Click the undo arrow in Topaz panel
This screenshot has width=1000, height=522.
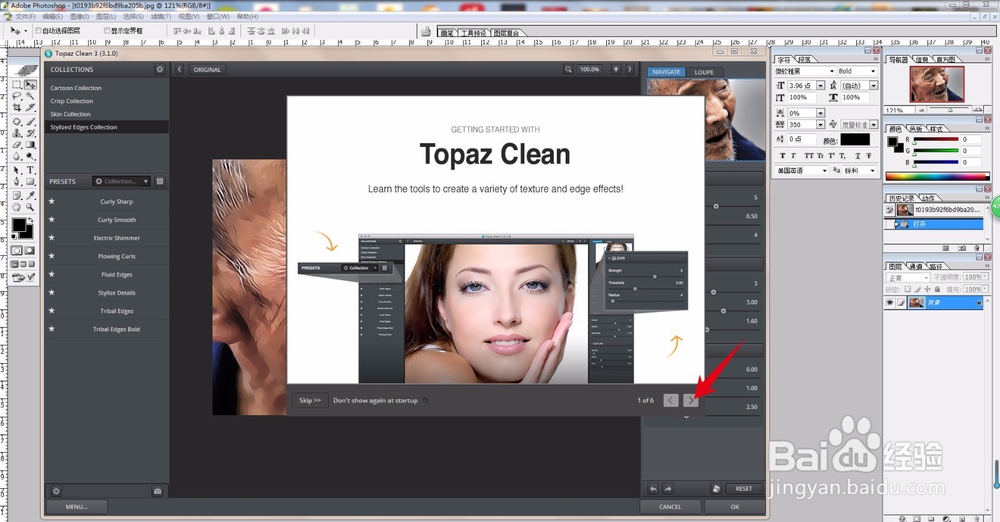pyautogui.click(x=653, y=489)
